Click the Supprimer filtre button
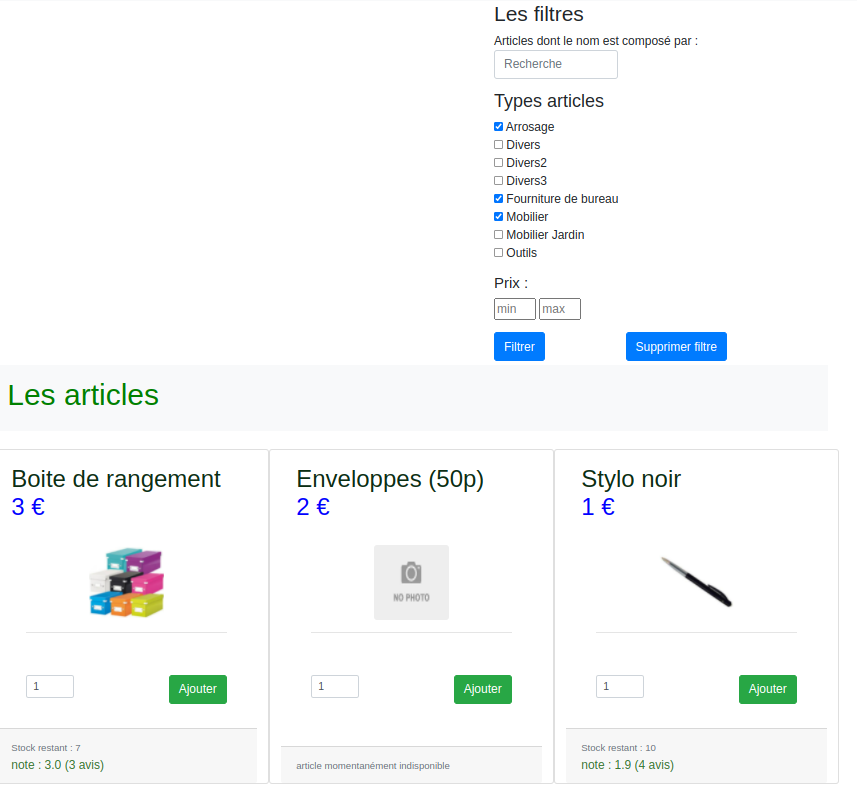This screenshot has height=794, width=857. pos(676,347)
